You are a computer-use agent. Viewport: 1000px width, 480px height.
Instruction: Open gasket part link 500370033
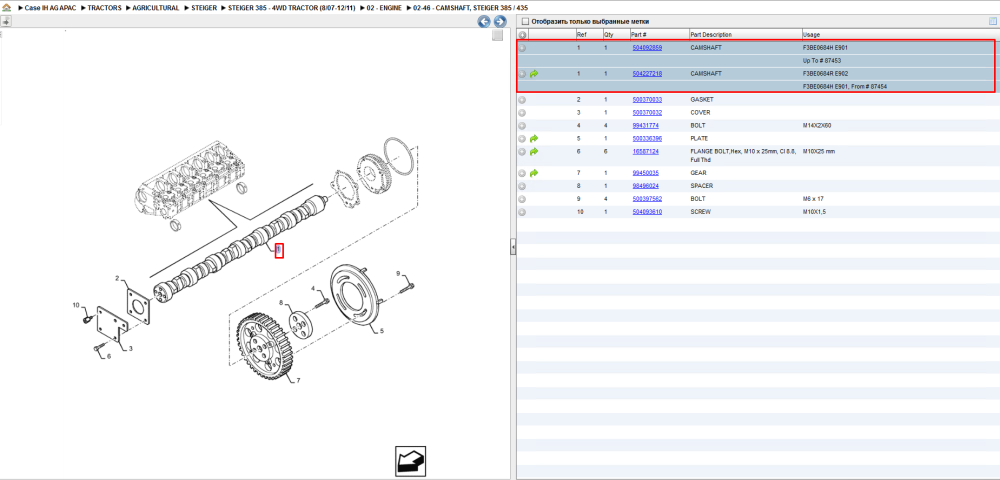point(647,100)
